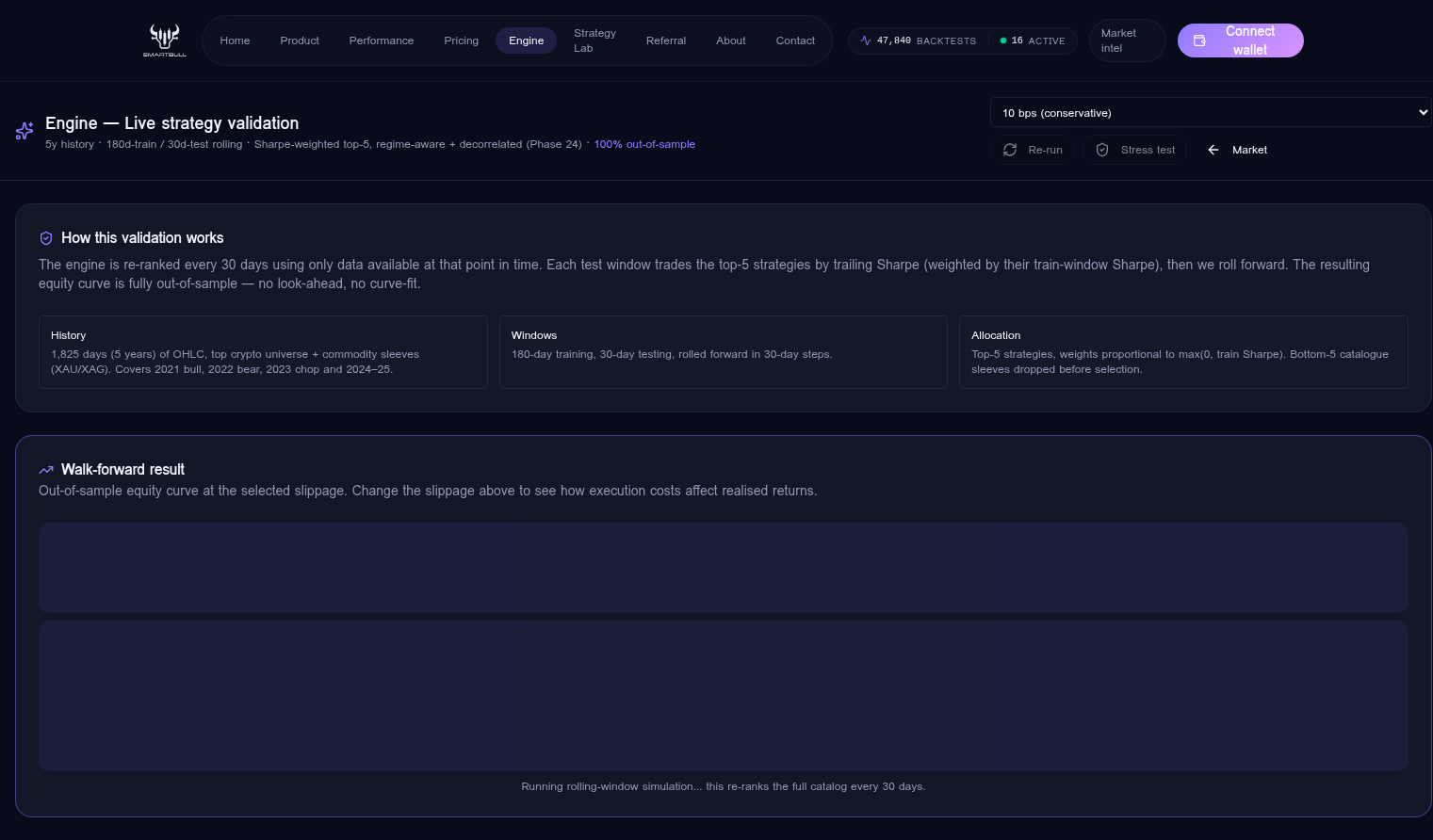Go to the About page

[731, 40]
